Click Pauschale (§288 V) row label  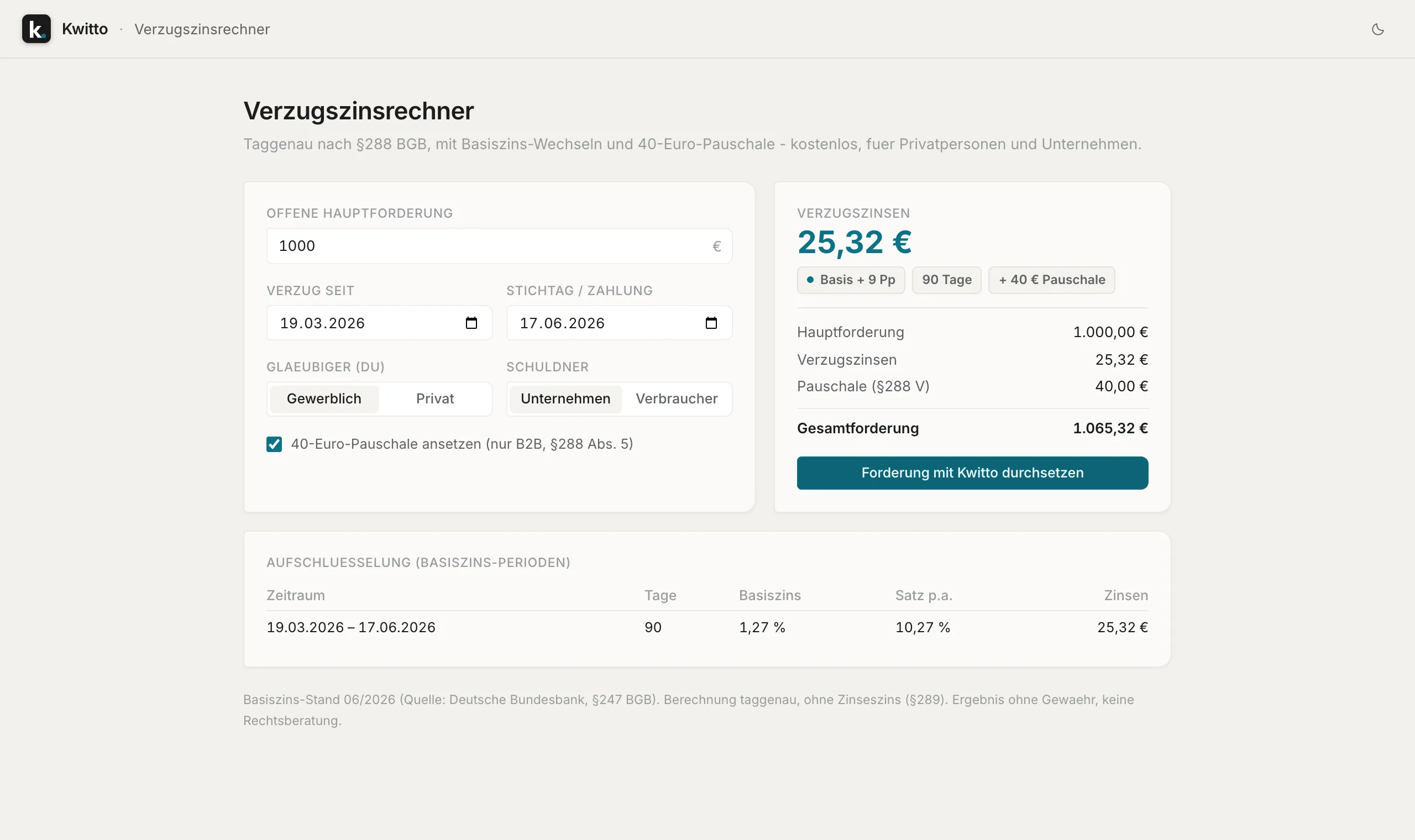coord(863,387)
